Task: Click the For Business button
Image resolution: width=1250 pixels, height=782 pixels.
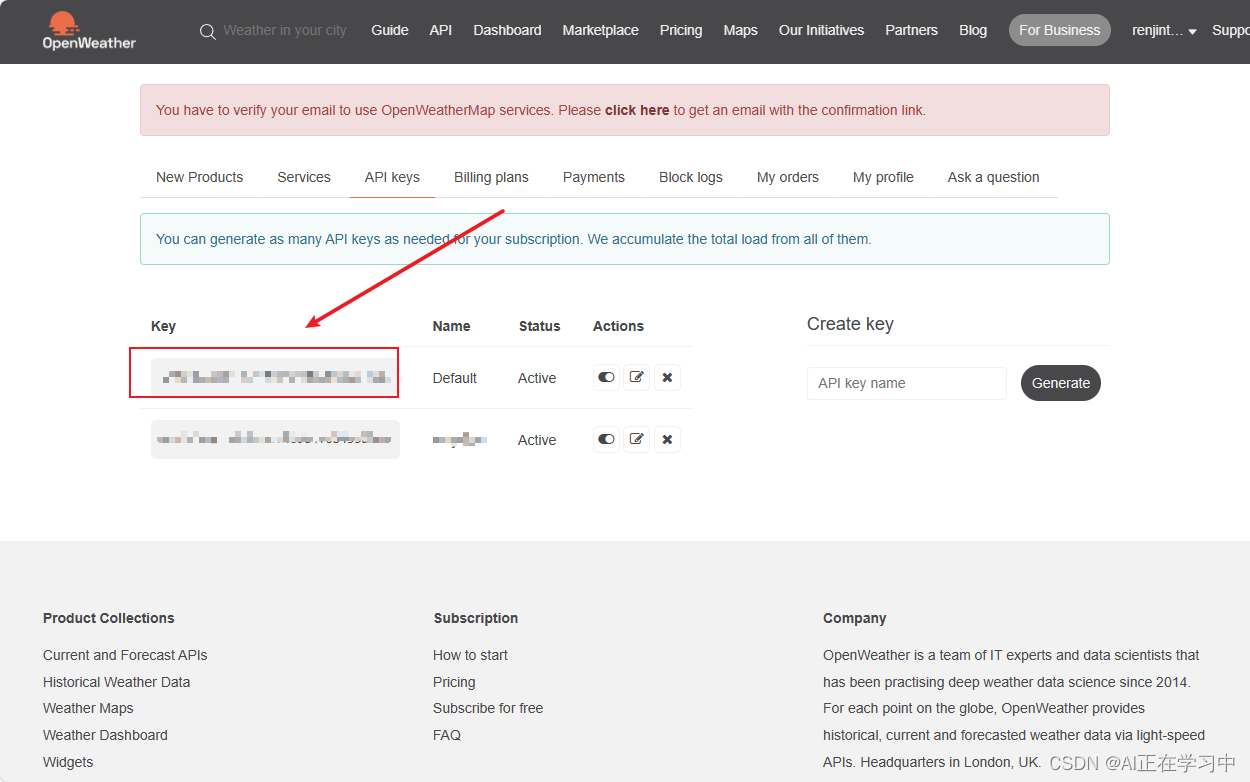Action: [x=1059, y=30]
